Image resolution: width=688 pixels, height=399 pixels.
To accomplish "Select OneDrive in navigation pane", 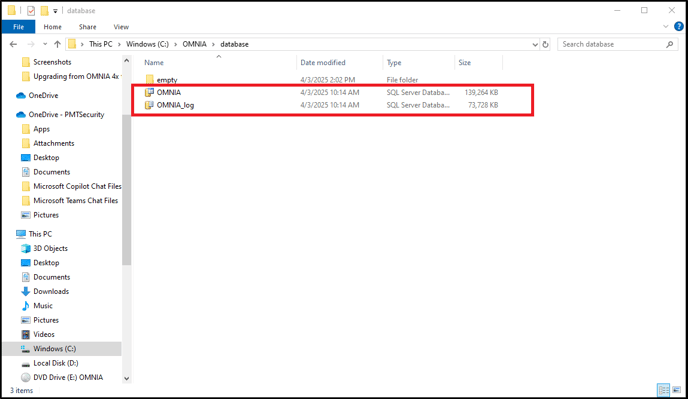I will (x=43, y=96).
